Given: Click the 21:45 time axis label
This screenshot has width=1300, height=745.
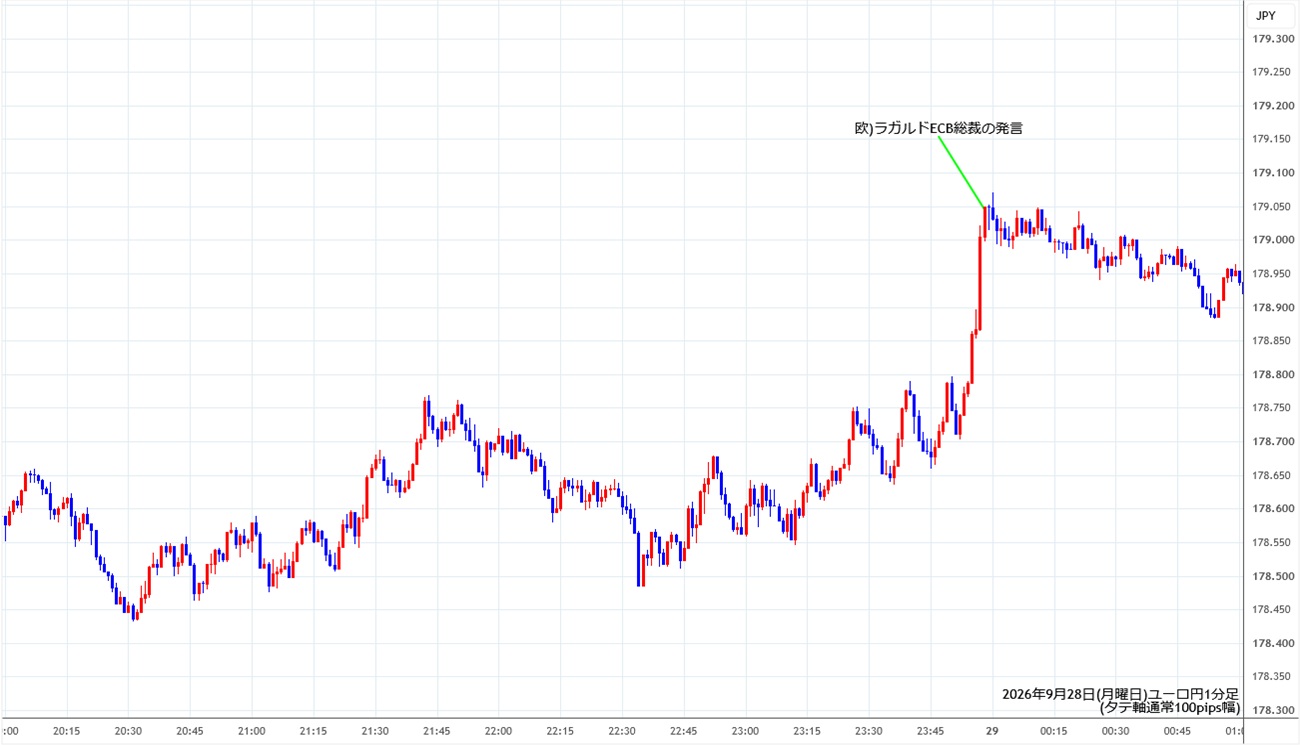Looking at the screenshot, I should coord(436,732).
